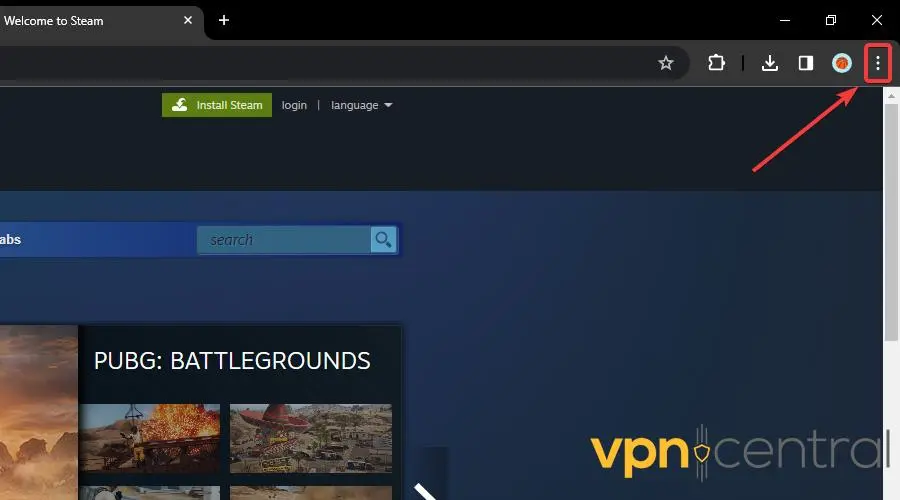Expand the language dropdown

pos(361,105)
